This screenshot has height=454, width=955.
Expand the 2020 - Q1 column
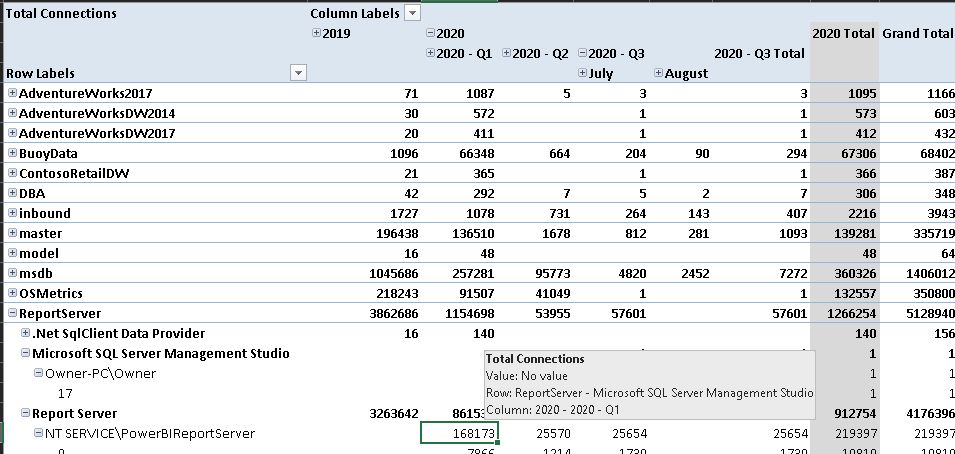pyautogui.click(x=431, y=53)
